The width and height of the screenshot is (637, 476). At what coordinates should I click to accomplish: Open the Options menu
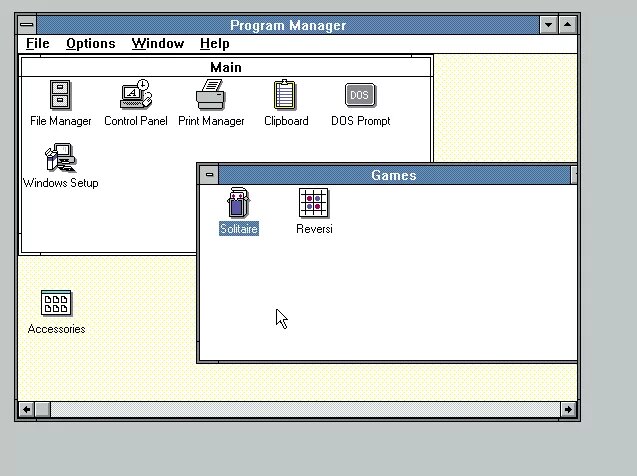click(x=91, y=43)
